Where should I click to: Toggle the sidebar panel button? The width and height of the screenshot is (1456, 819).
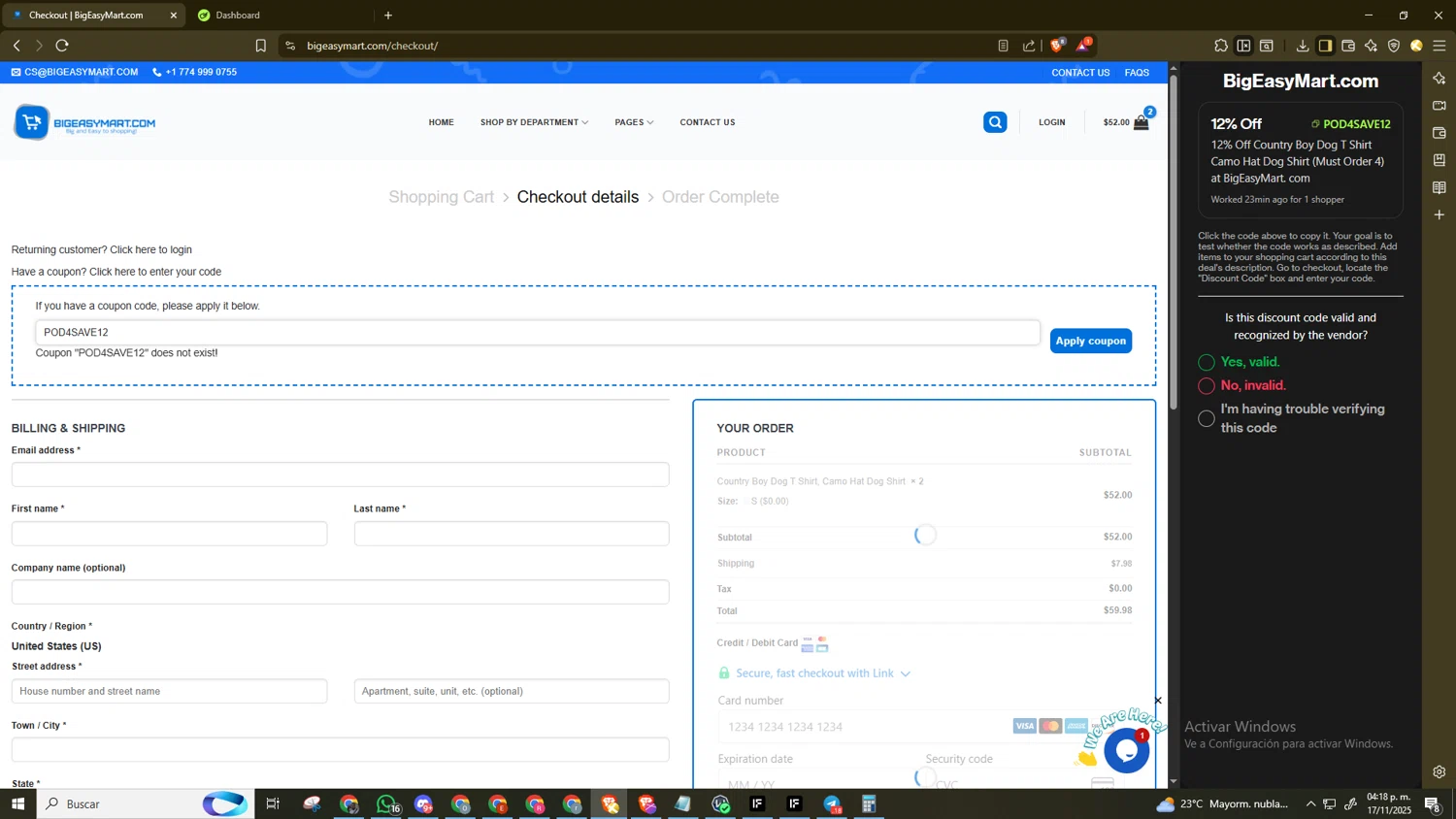pos(1325,46)
